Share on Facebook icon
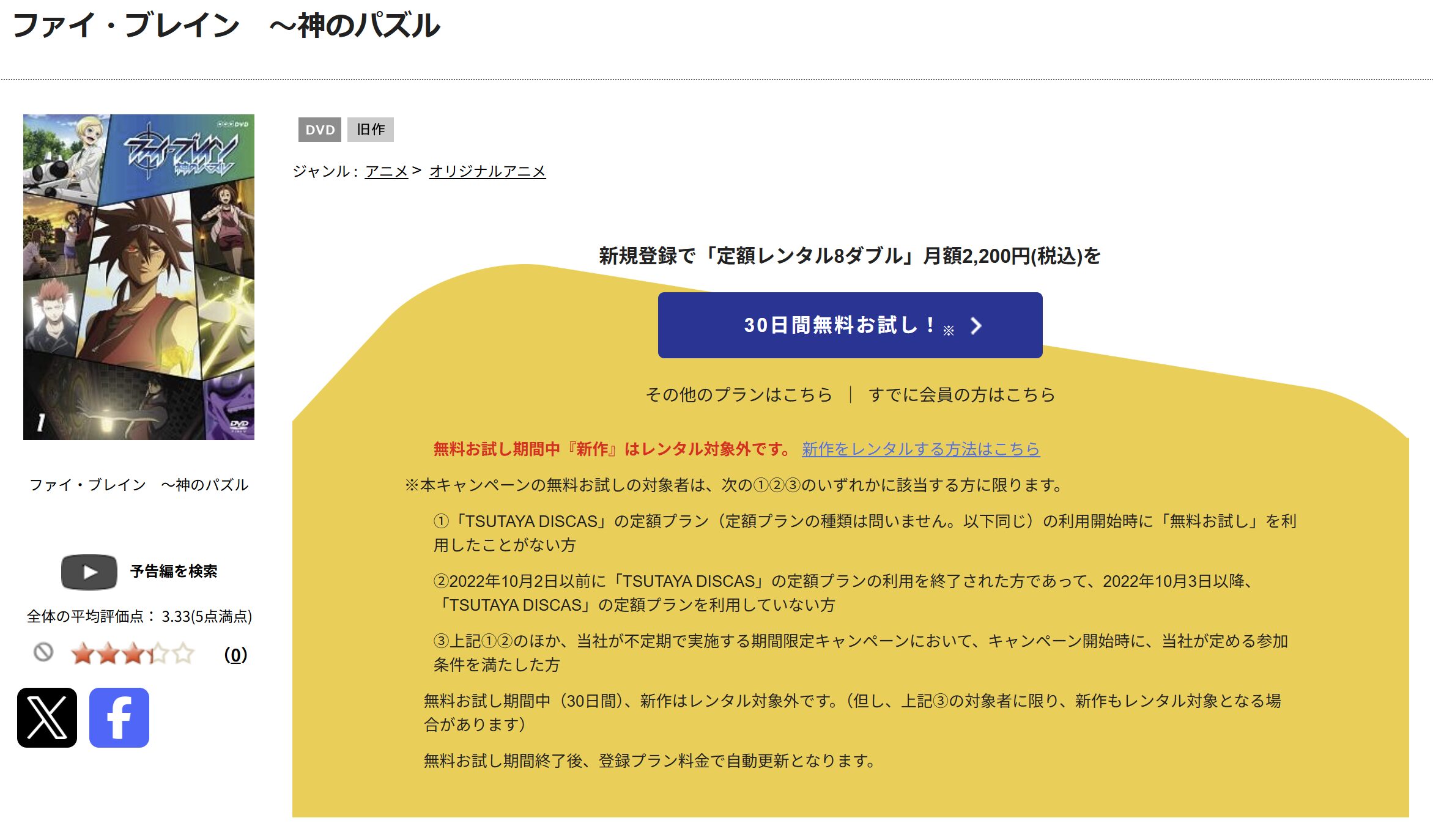 [119, 718]
